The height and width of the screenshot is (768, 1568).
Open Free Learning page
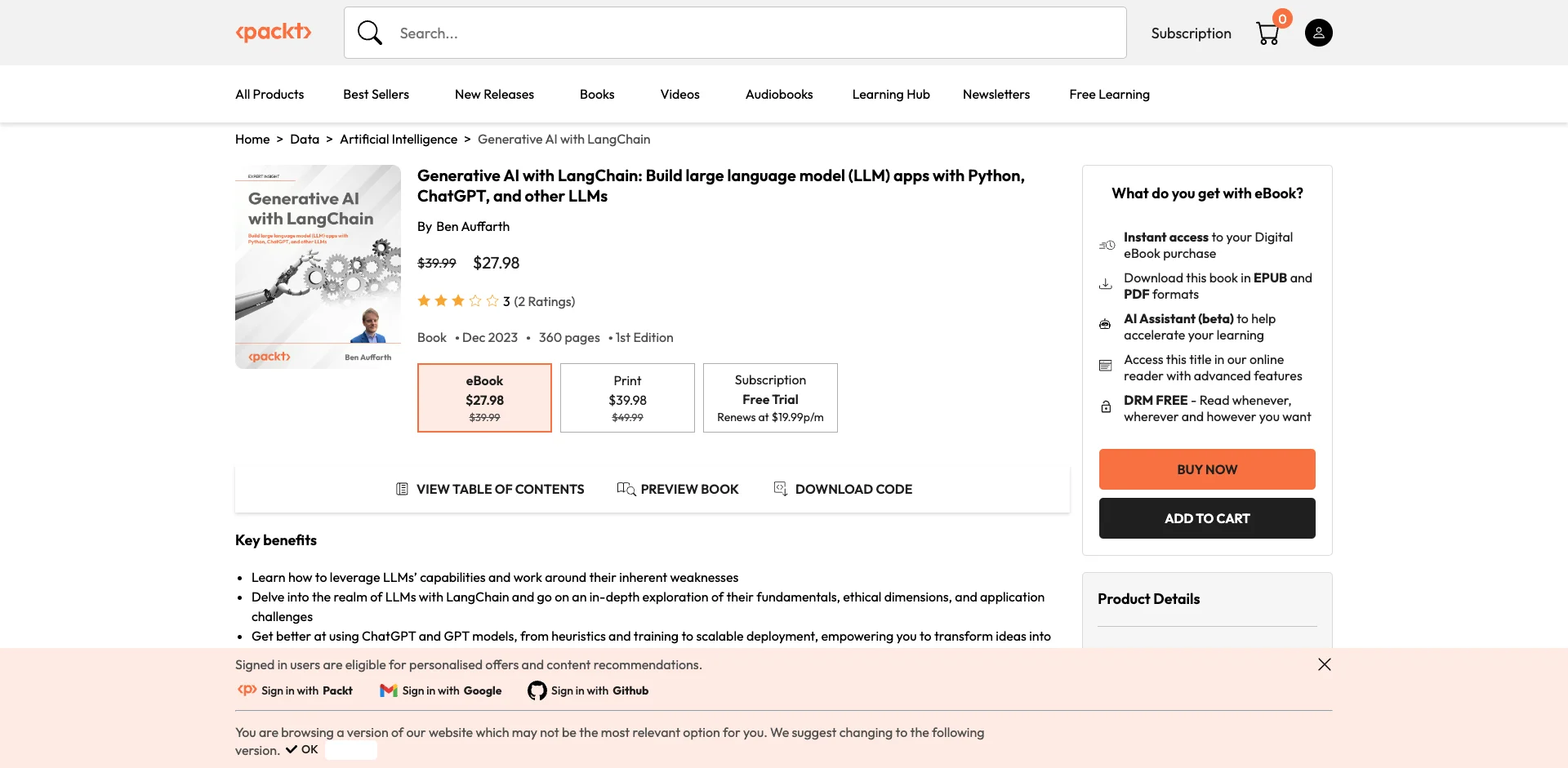1109,94
